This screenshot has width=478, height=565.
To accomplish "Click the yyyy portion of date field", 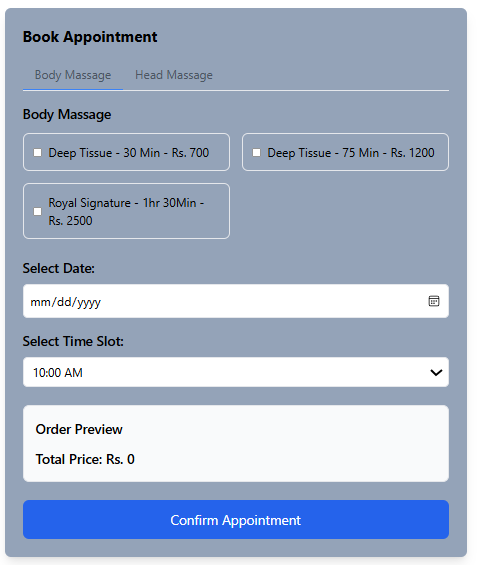I will pos(89,302).
